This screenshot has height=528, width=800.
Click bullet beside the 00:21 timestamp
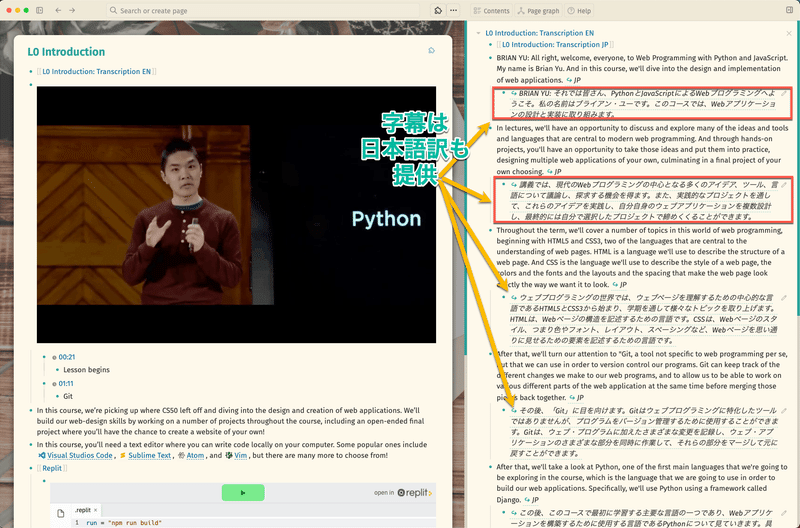point(44,357)
